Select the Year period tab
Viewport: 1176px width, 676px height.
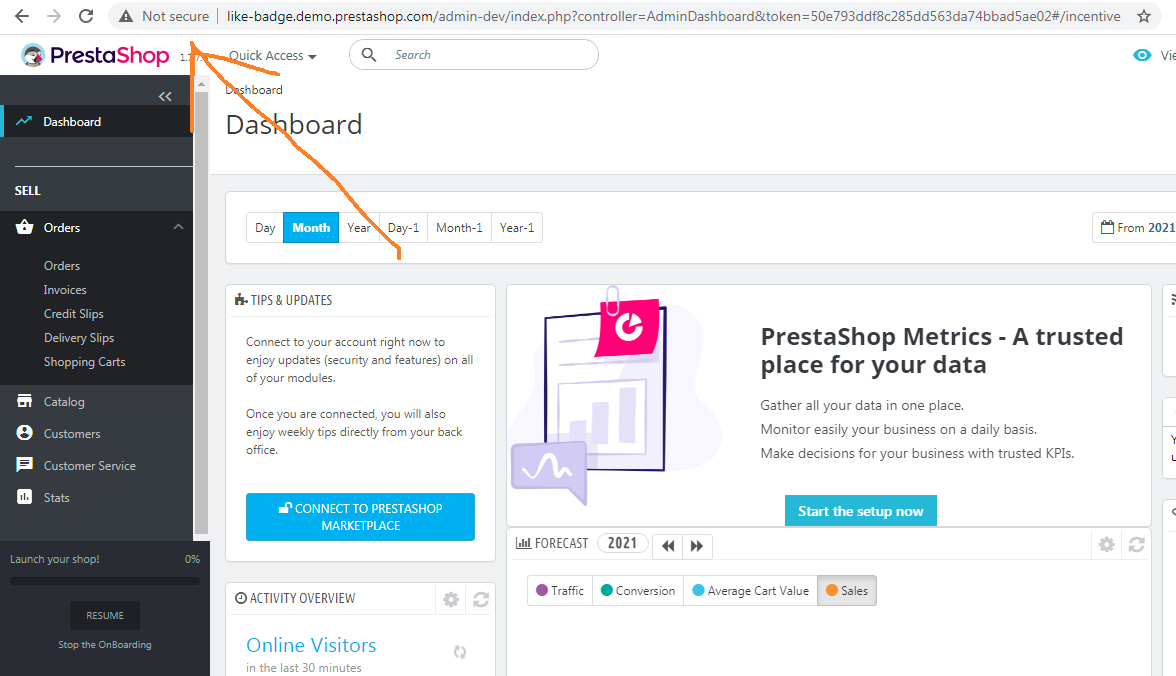[x=358, y=227]
